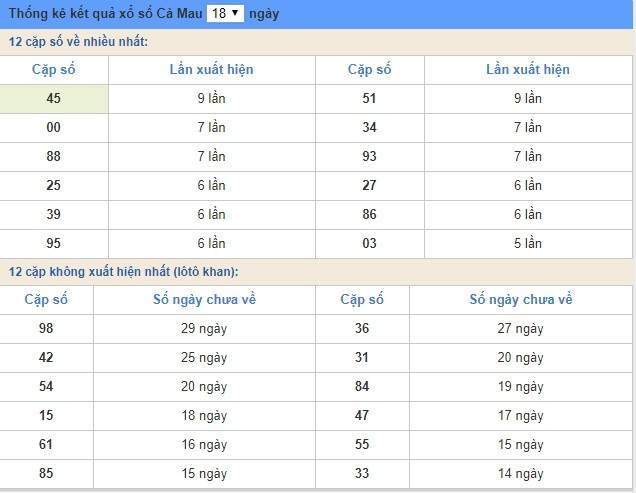This screenshot has width=636, height=493.
Task: Click '29 ngày' value
Action: point(204,329)
